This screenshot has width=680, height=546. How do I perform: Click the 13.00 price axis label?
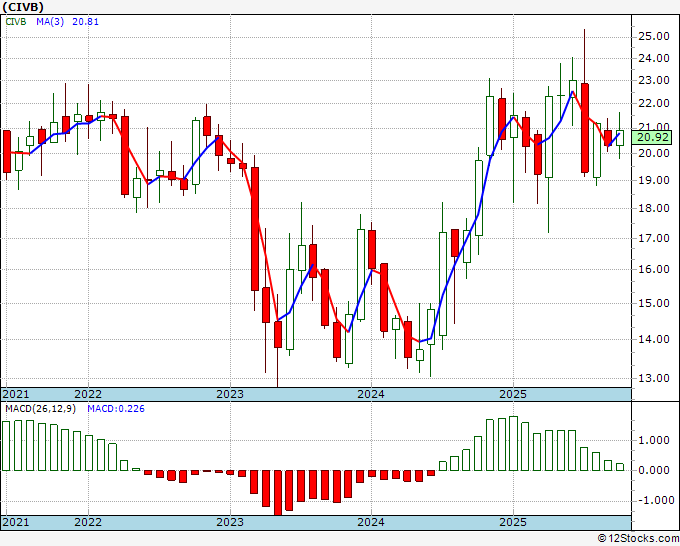pyautogui.click(x=654, y=378)
